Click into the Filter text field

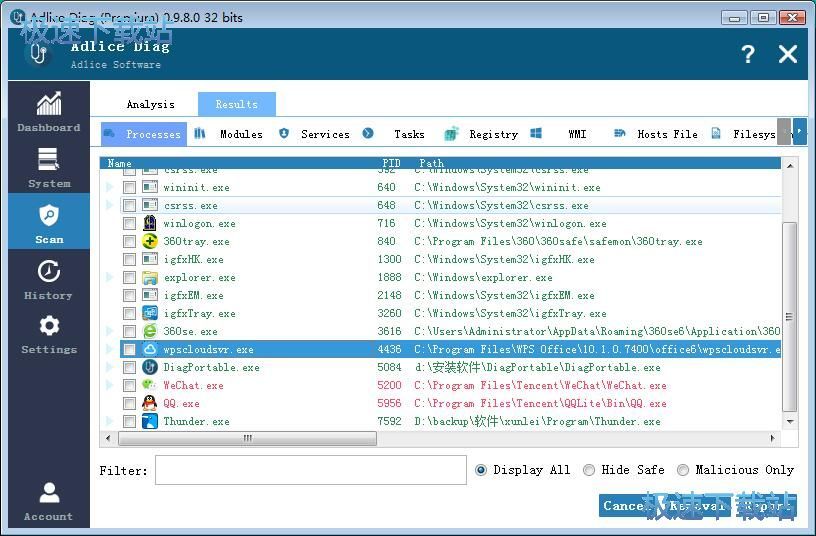(x=310, y=470)
